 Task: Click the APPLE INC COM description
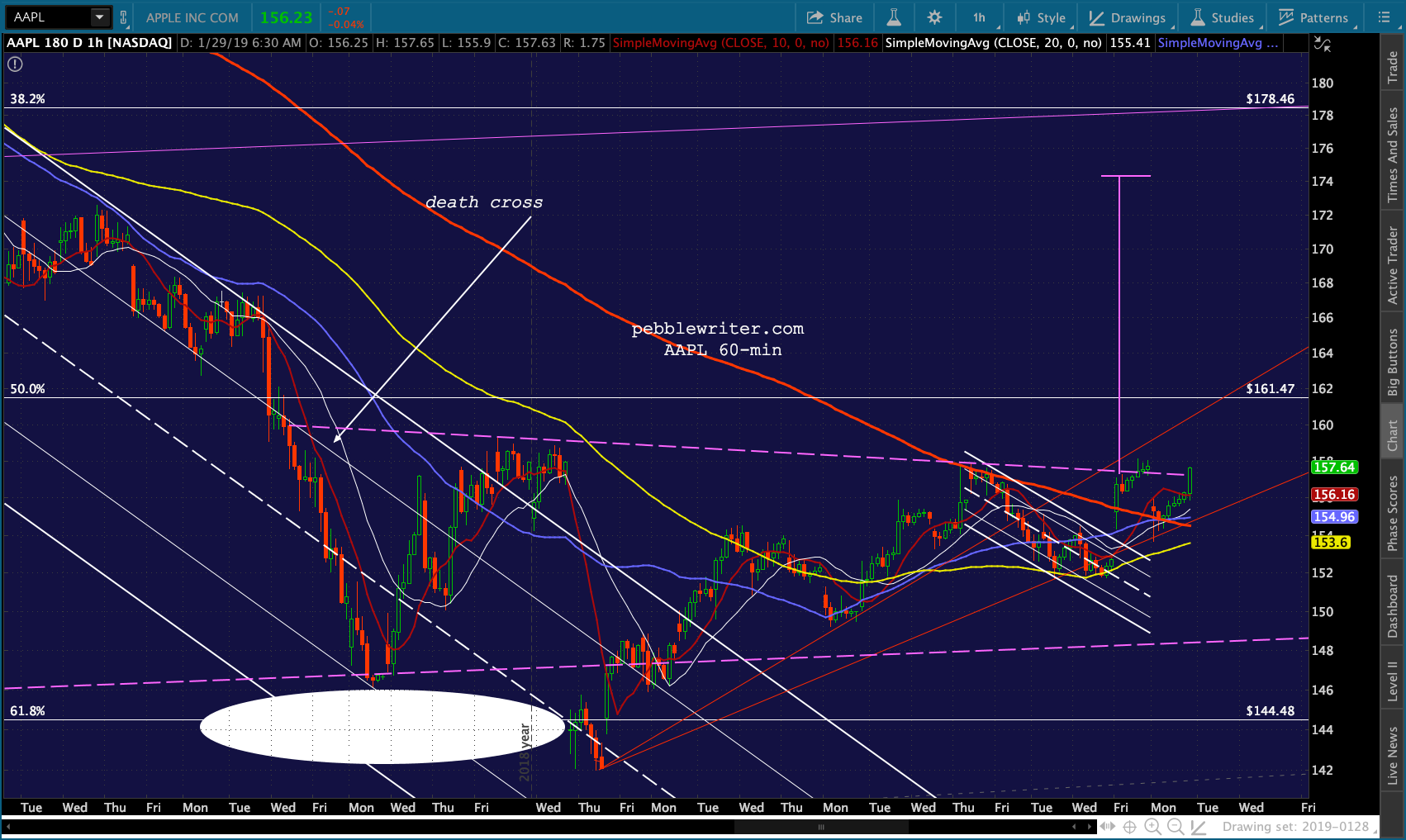pos(192,17)
